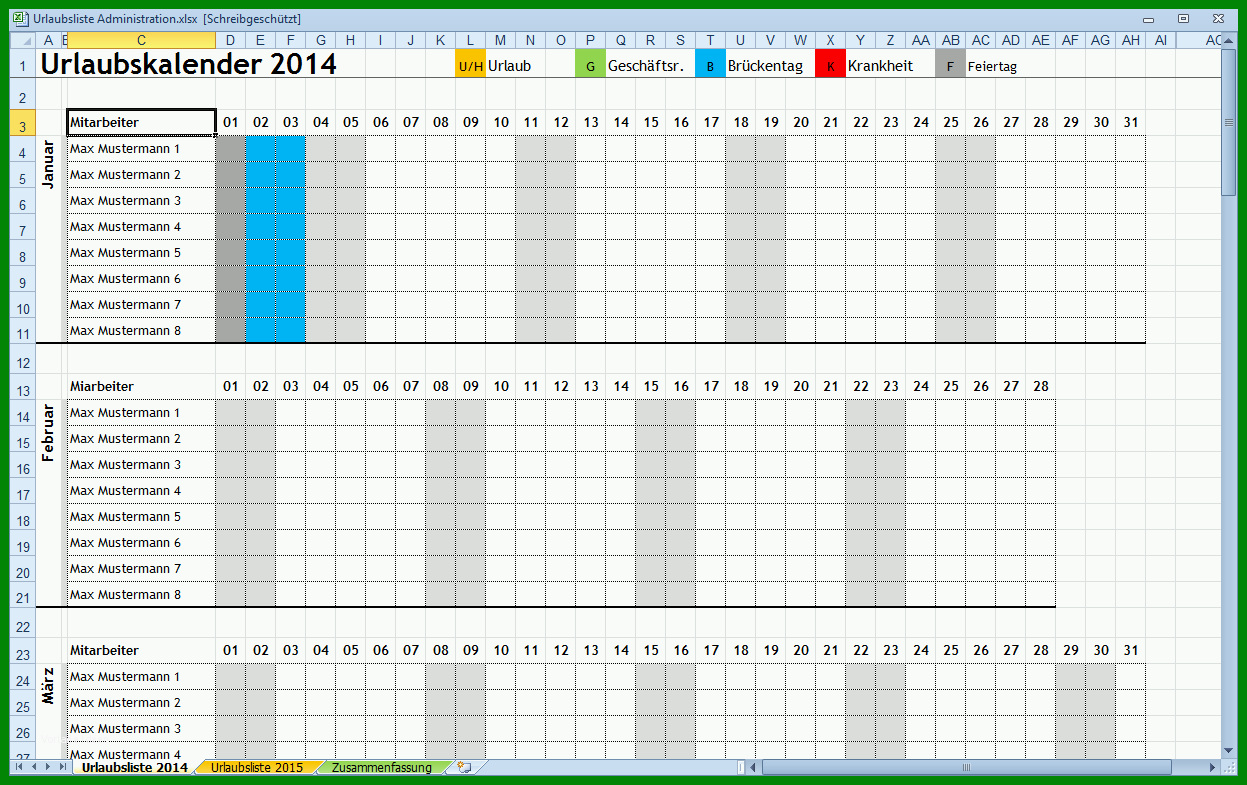The image size is (1247, 785).
Task: Select day 31 header in row 3
Action: (x=1130, y=123)
